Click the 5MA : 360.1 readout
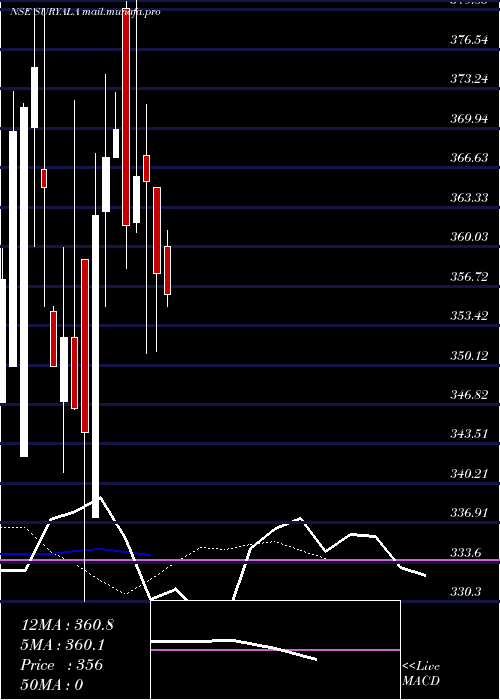Viewport: 500px width, 700px height. (62, 645)
